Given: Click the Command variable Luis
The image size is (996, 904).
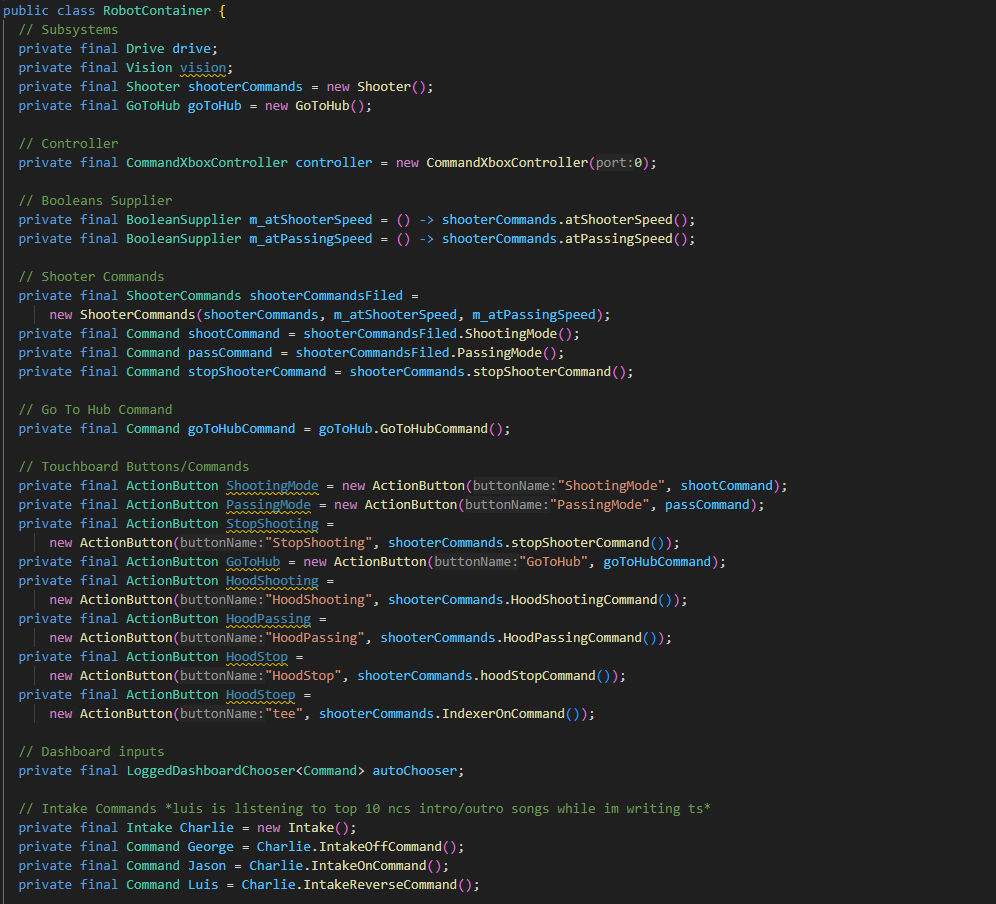Looking at the screenshot, I should pyautogui.click(x=203, y=885).
